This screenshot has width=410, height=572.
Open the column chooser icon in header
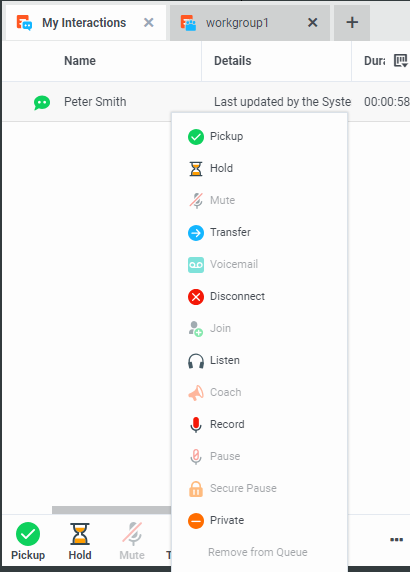[401, 61]
